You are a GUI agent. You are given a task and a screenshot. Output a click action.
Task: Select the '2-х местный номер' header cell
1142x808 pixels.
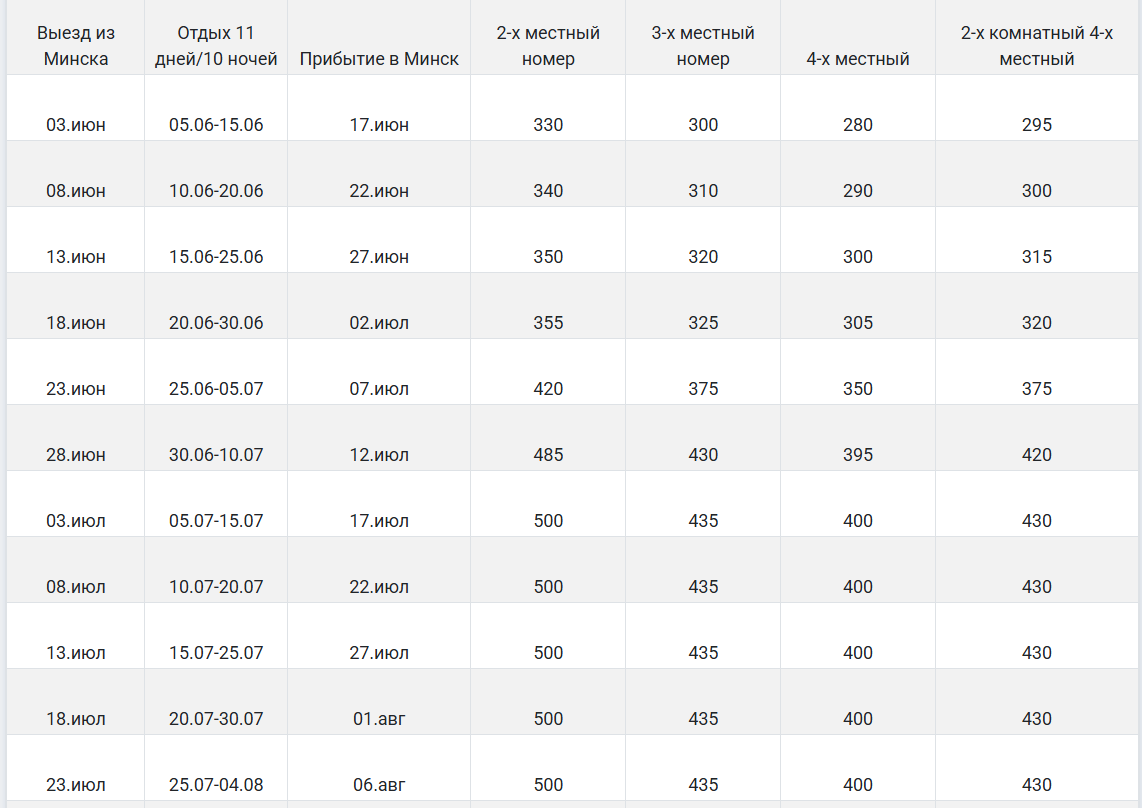548,46
